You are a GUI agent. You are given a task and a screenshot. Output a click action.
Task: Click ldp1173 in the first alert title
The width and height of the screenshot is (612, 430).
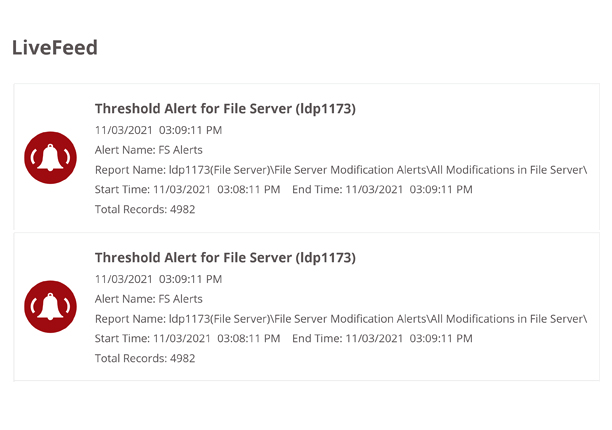pyautogui.click(x=326, y=108)
